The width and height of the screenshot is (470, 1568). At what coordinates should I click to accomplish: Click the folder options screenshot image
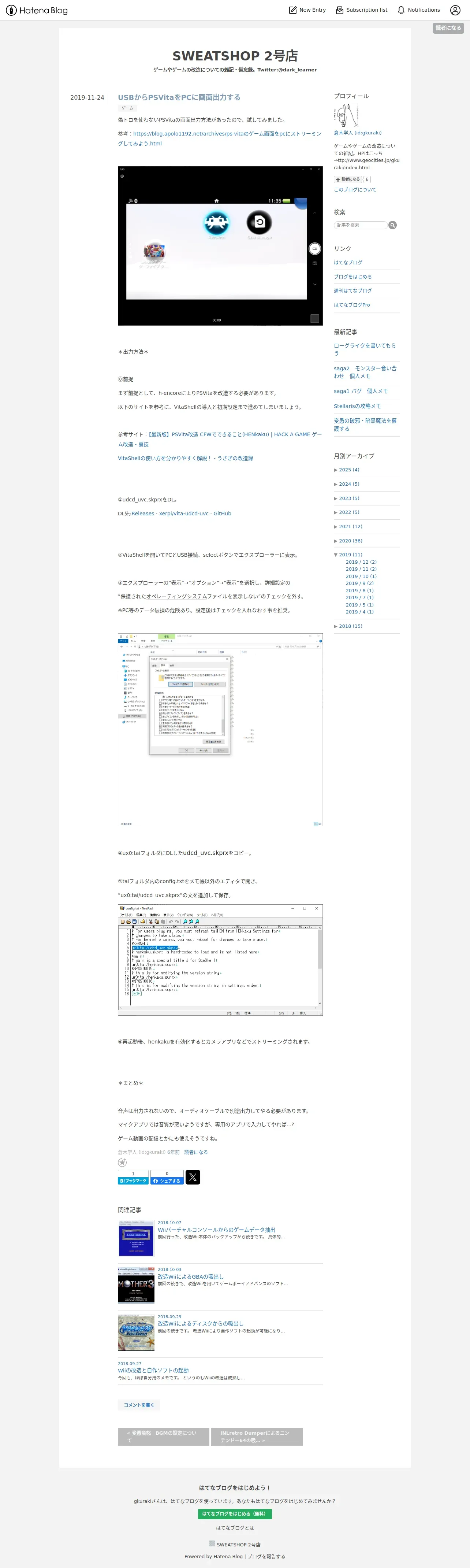coord(220,730)
